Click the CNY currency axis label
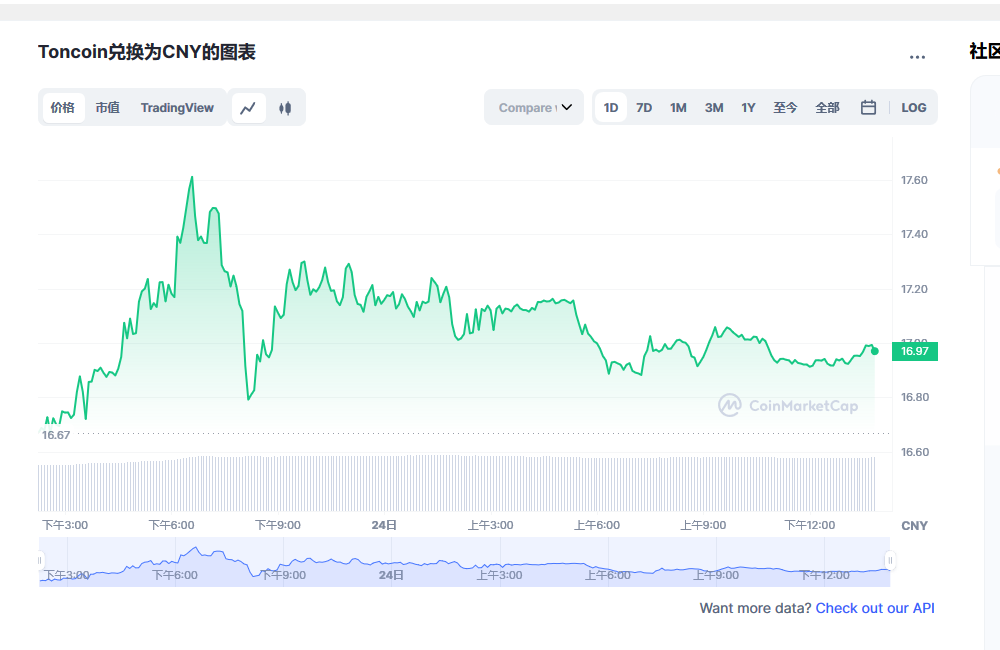Viewport: 1000px width, 650px height. (914, 526)
